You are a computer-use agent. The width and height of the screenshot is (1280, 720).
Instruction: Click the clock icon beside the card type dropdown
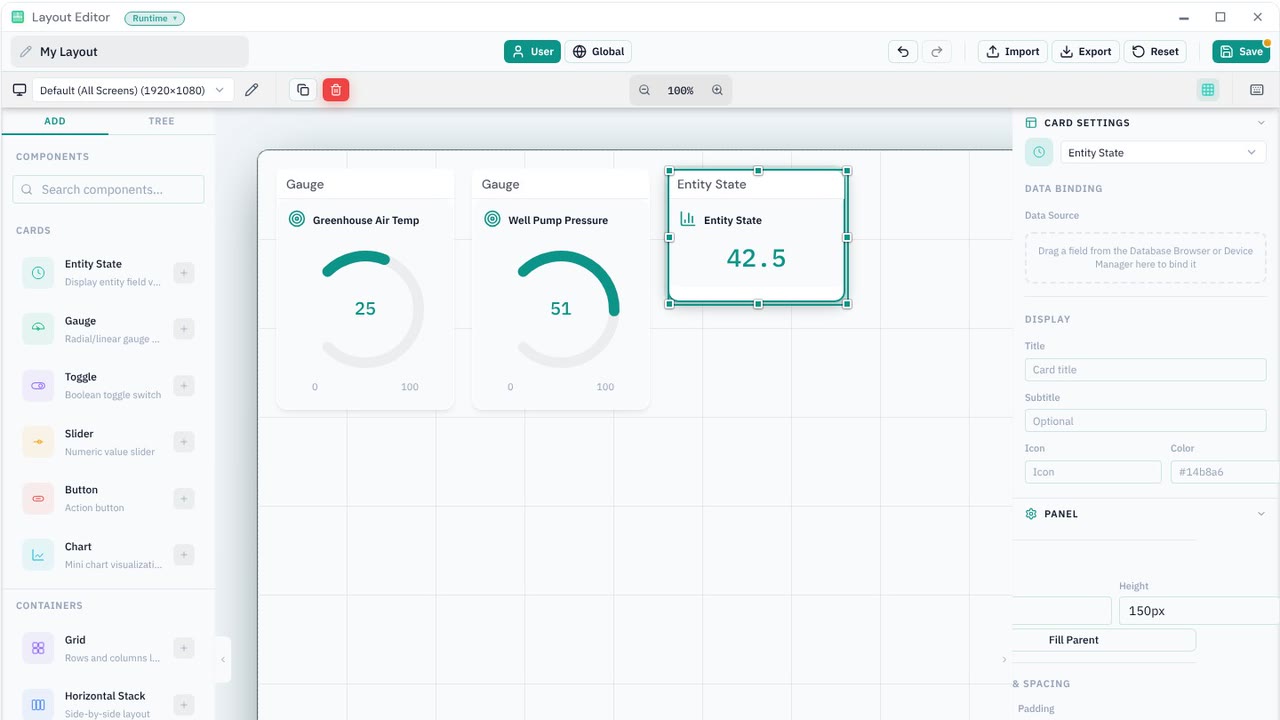(x=1039, y=152)
